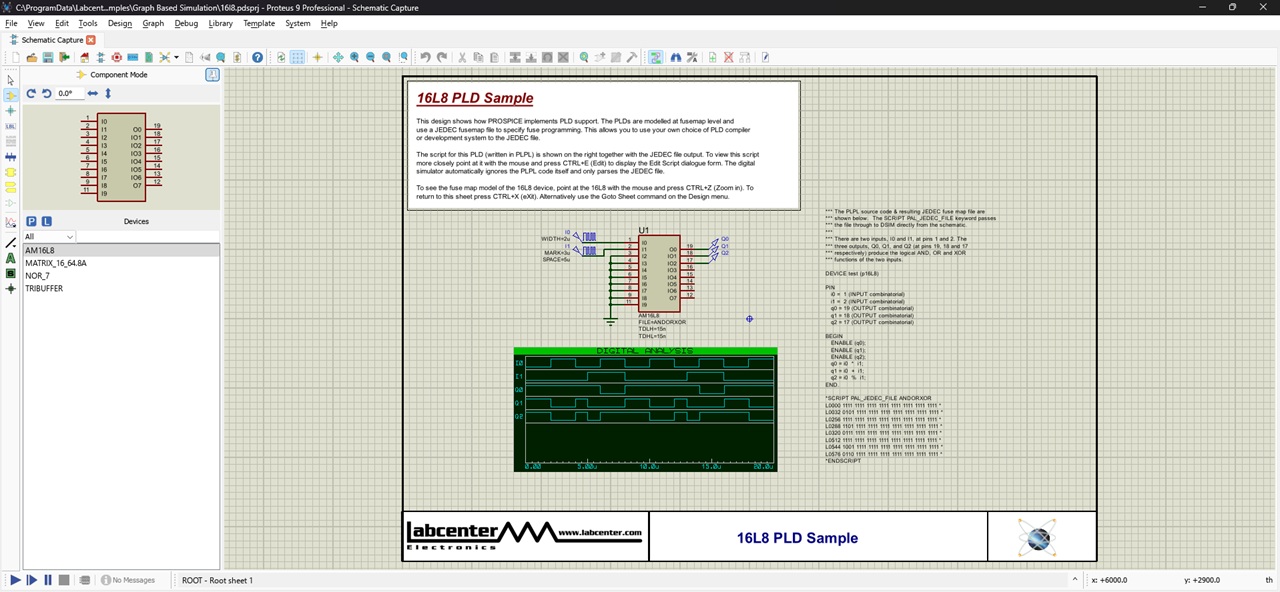Toggle the panel pin button beside Component Mode
The height and width of the screenshot is (592, 1280).
(x=212, y=75)
